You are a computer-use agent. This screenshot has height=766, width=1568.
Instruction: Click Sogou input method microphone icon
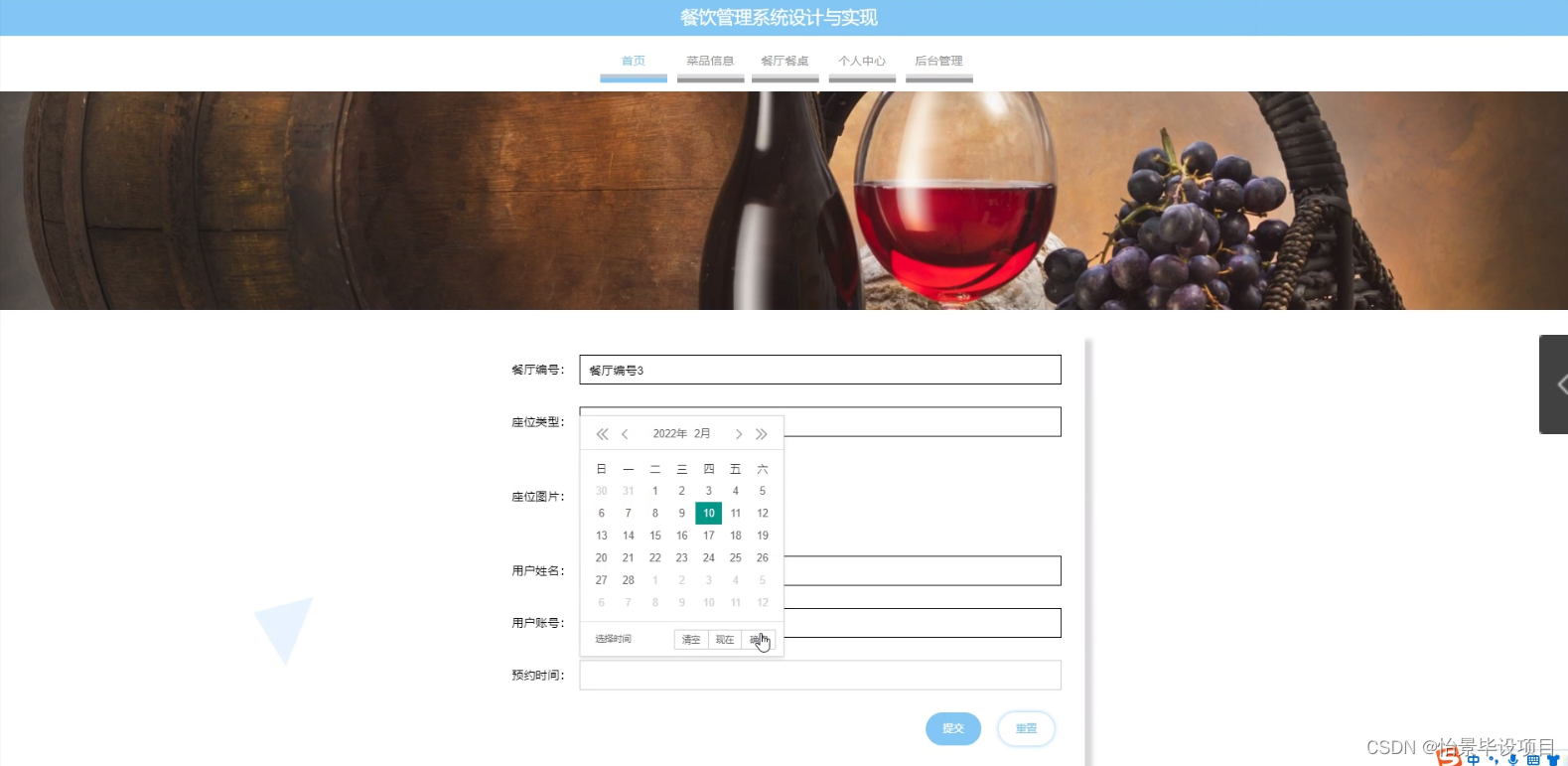click(x=1513, y=759)
